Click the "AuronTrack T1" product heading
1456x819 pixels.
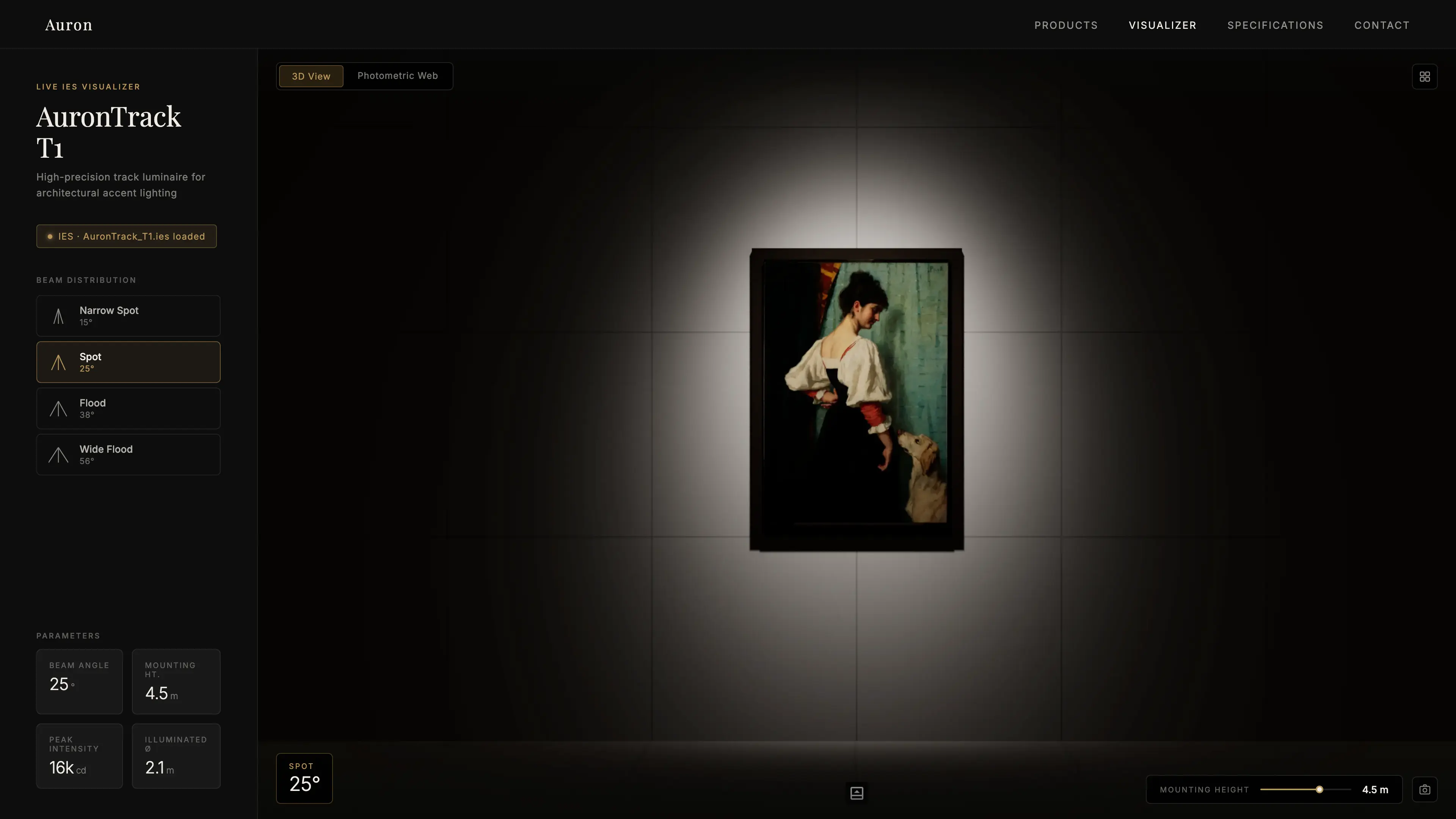[x=108, y=132]
